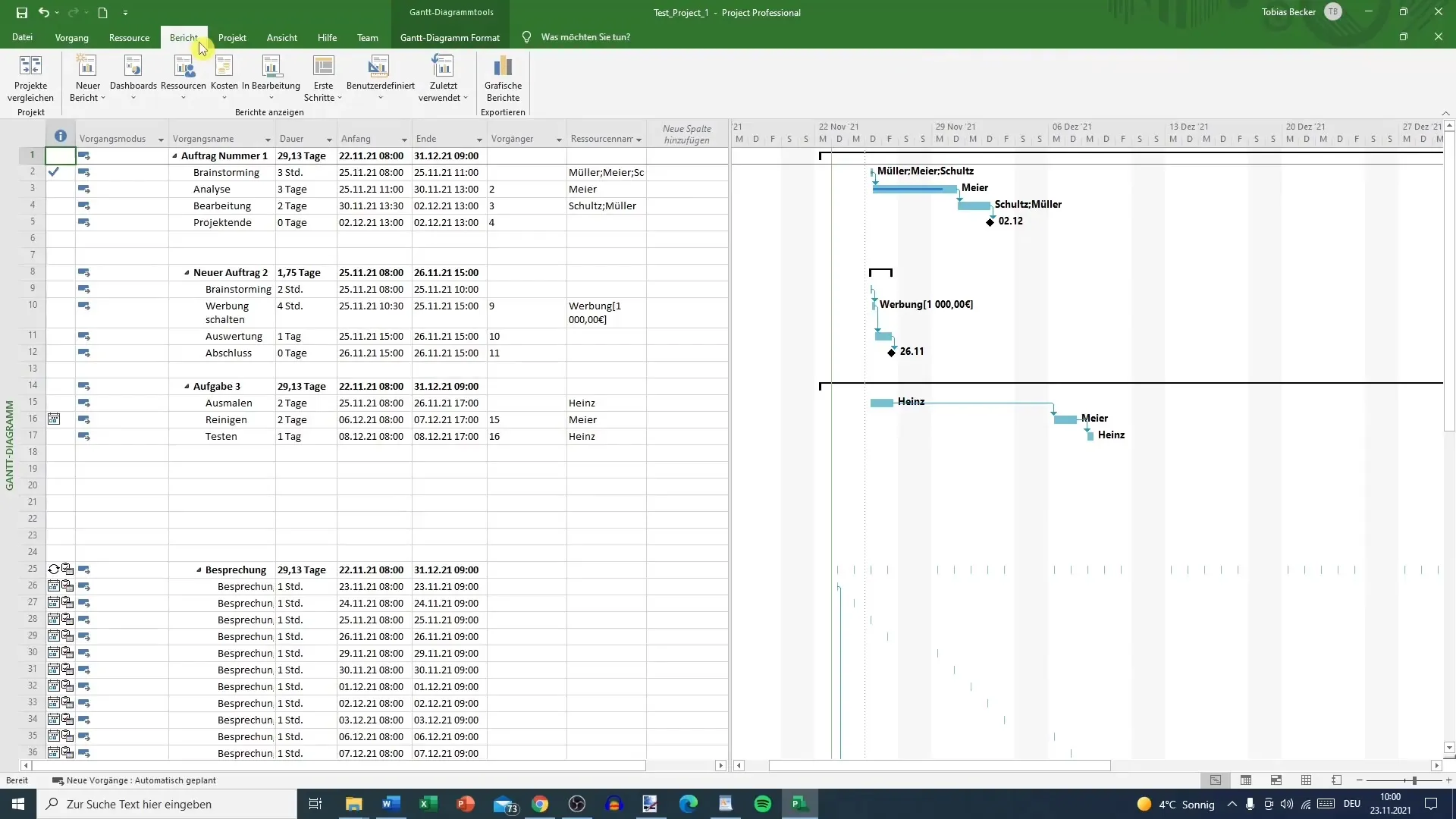1456x819 pixels.
Task: Collapse the Auftrag Nummer 1 summary task
Action: click(174, 156)
